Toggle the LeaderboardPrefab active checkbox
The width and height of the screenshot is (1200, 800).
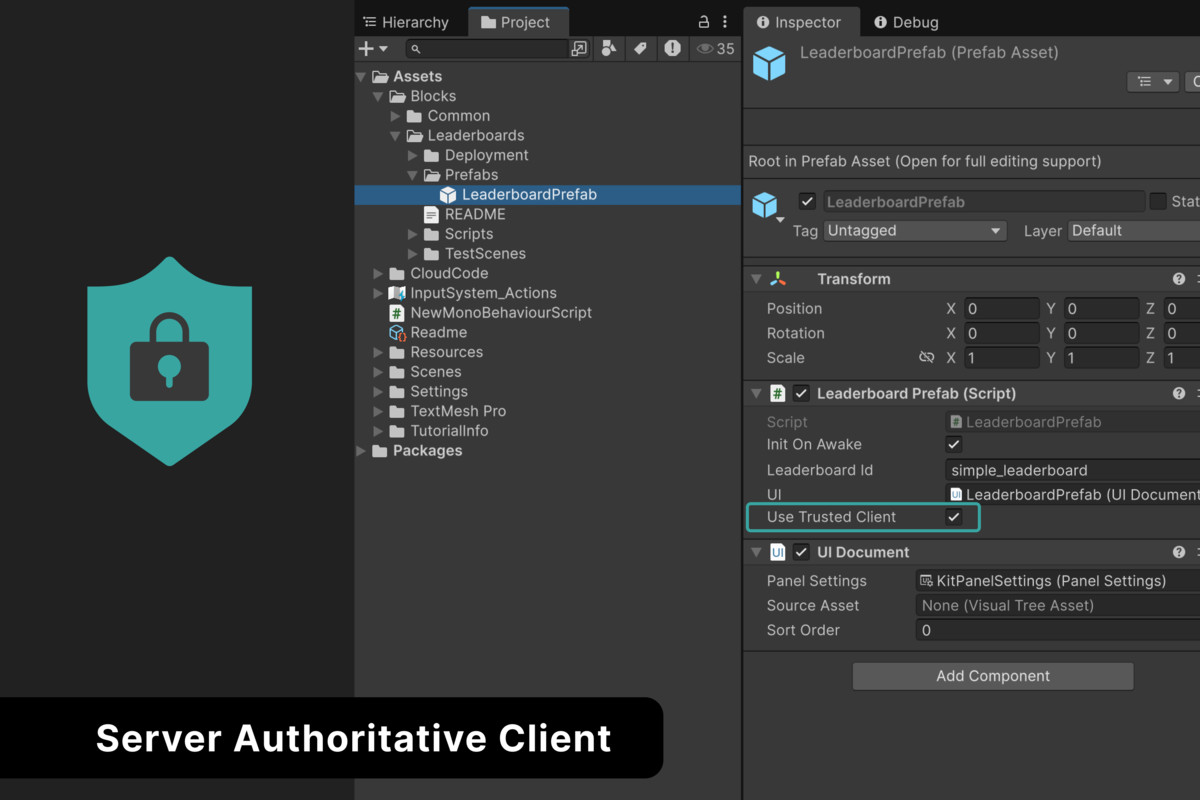[x=808, y=201]
